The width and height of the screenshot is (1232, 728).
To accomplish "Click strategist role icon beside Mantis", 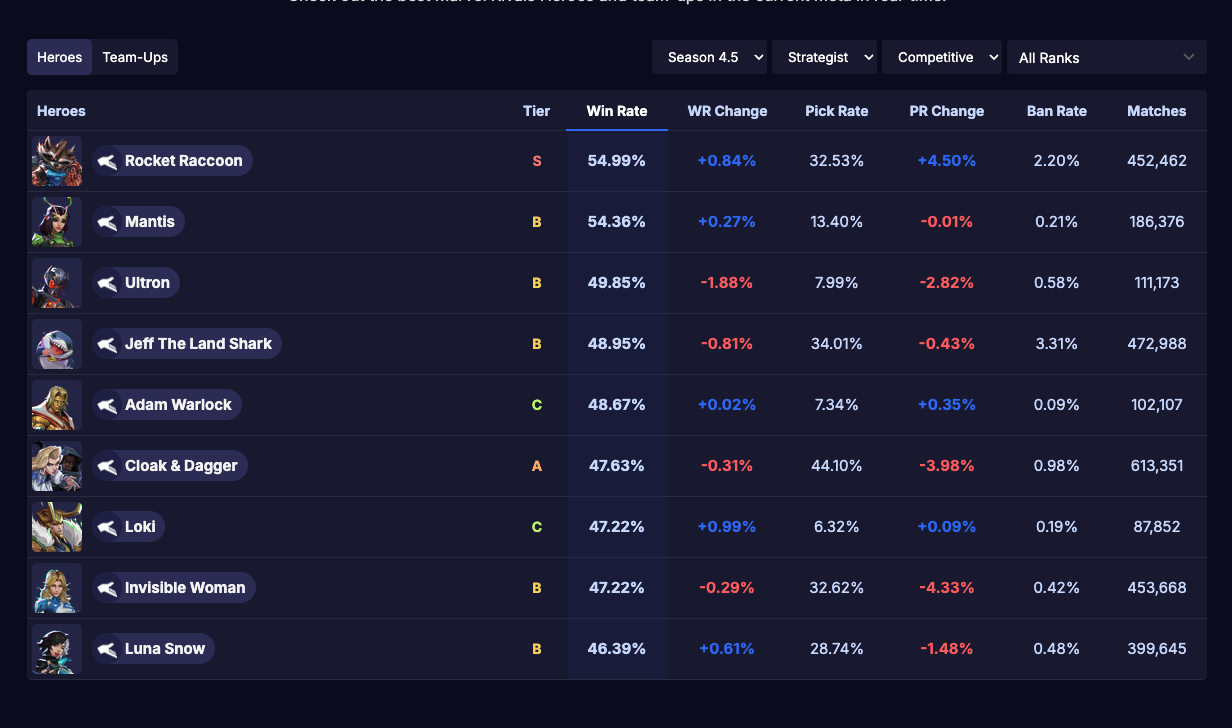I will point(107,222).
